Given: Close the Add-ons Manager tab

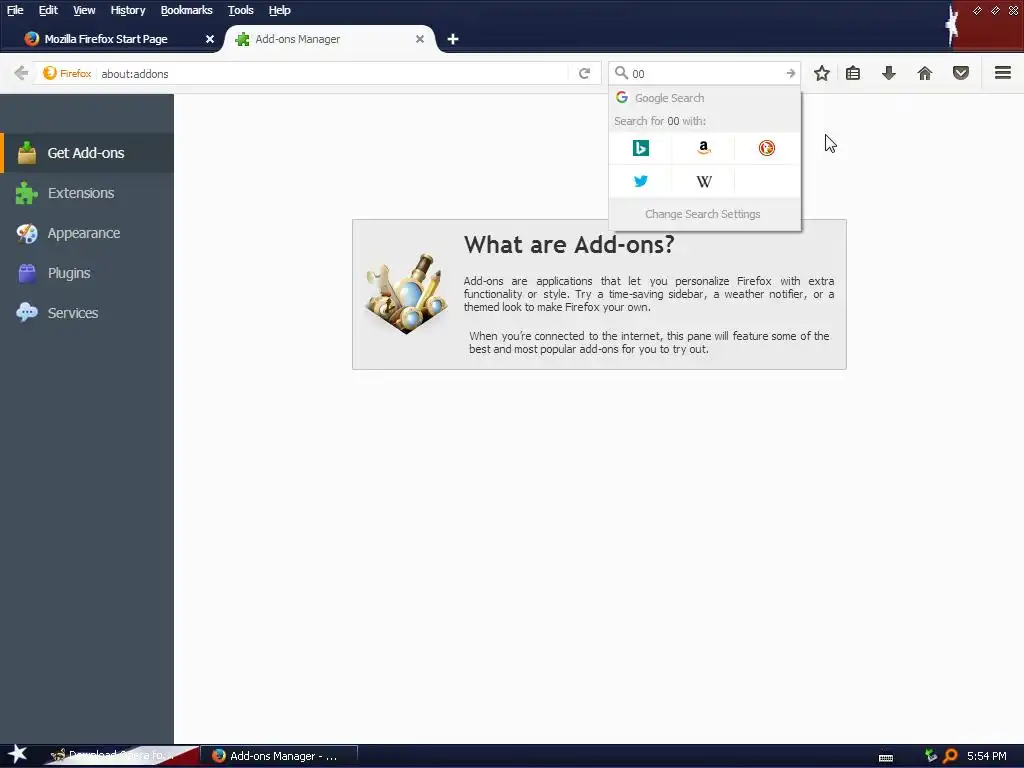Looking at the screenshot, I should pos(420,39).
